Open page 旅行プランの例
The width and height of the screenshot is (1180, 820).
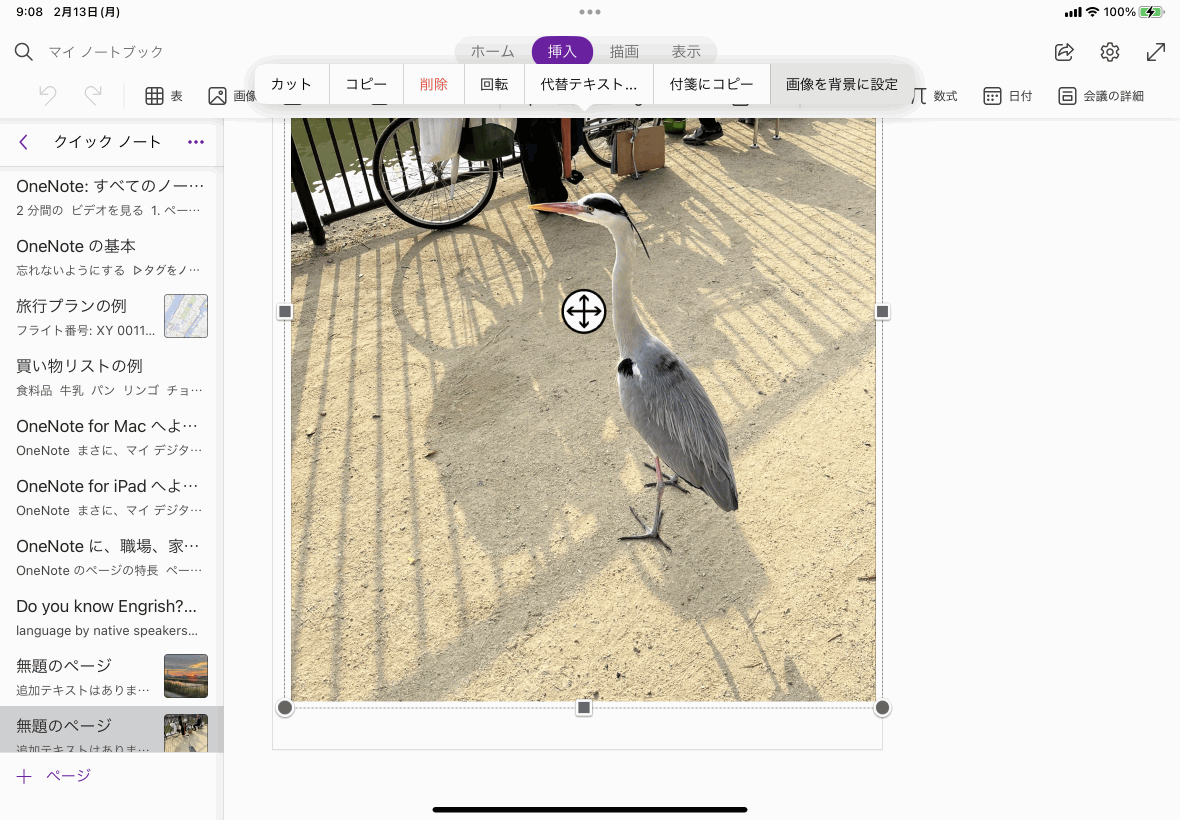111,317
